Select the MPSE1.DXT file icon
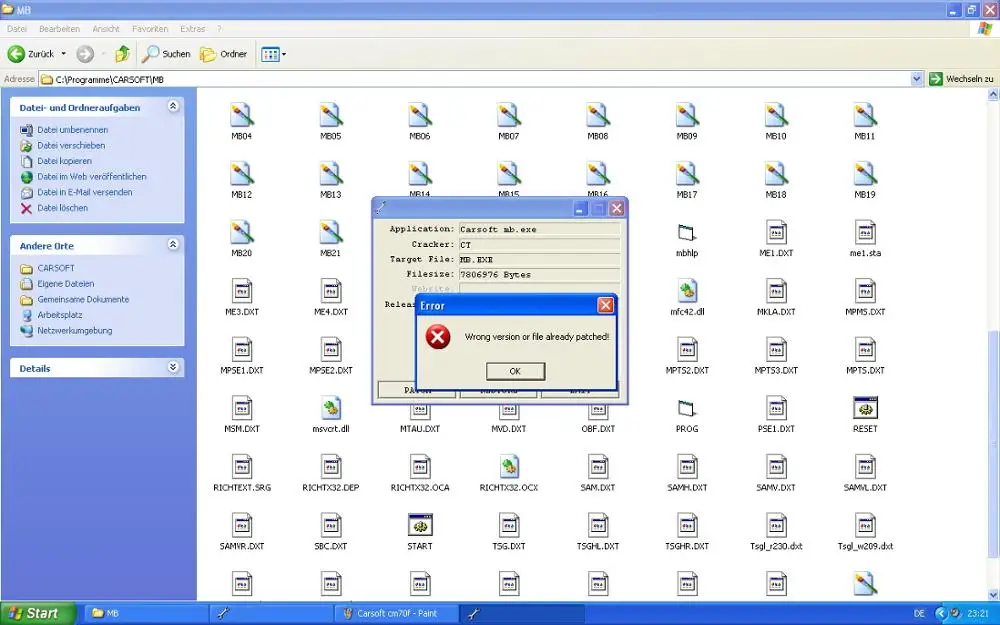Screen dimensions: 1000x625 click(x=242, y=350)
